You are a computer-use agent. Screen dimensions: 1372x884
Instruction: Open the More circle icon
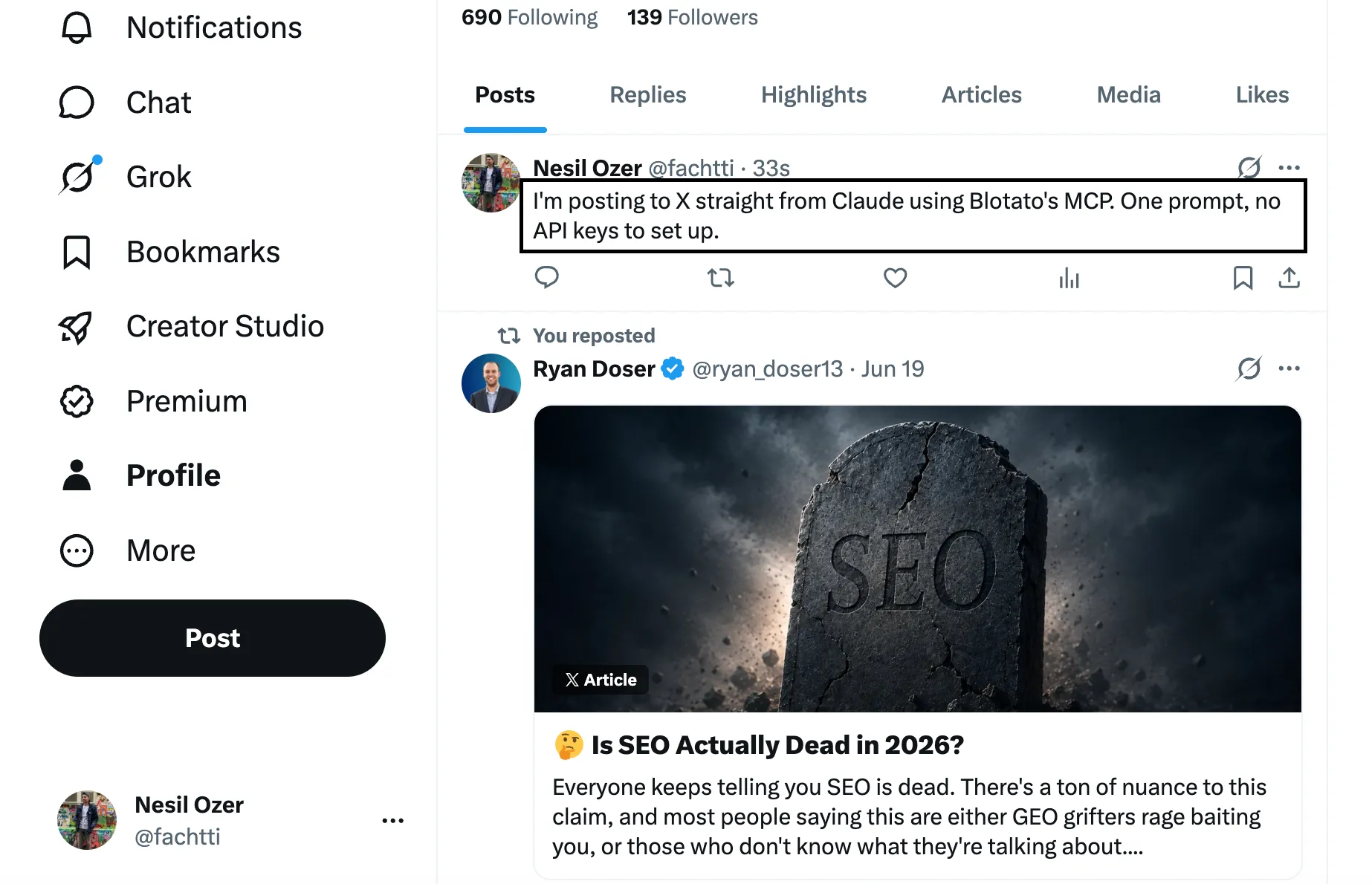pyautogui.click(x=77, y=550)
